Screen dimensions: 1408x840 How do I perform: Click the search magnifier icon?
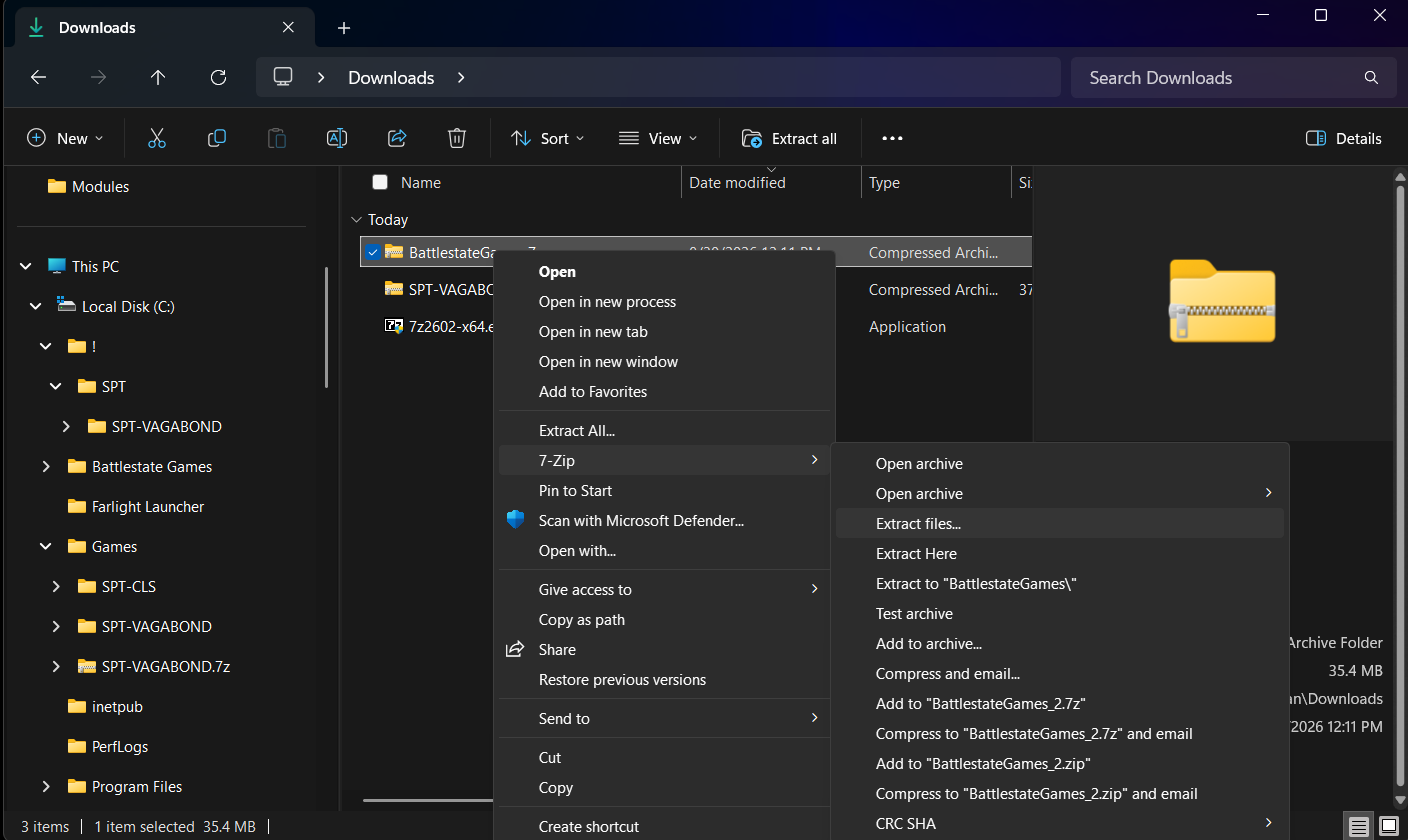(1371, 77)
